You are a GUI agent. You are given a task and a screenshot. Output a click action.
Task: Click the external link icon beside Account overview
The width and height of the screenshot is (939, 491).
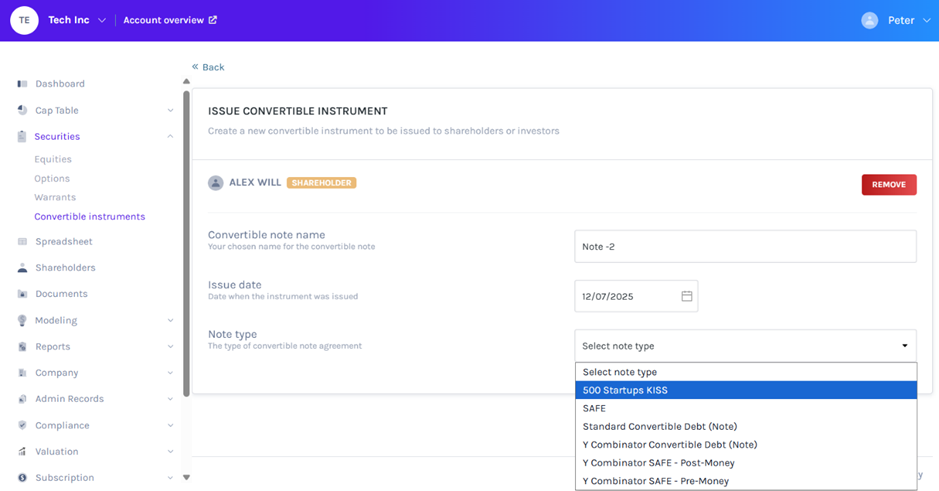(212, 20)
